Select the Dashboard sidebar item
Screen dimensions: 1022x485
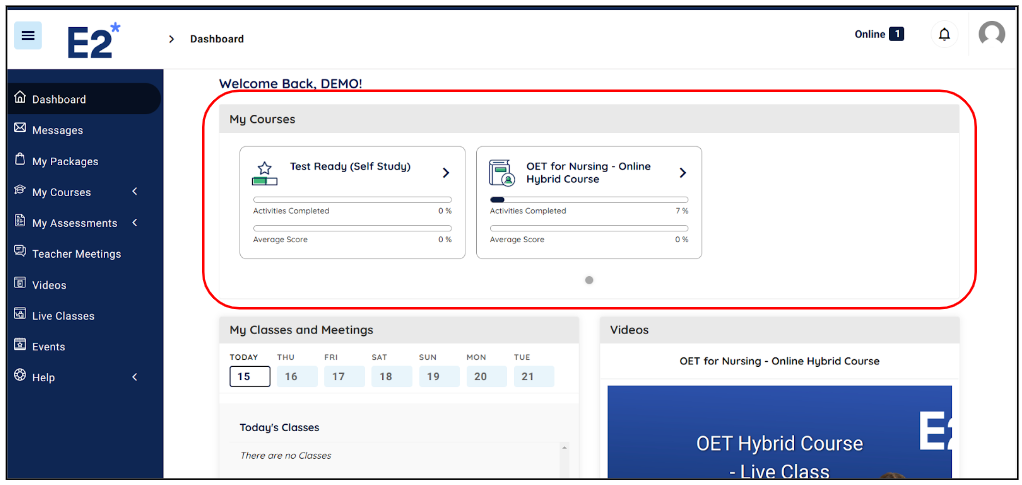59,99
